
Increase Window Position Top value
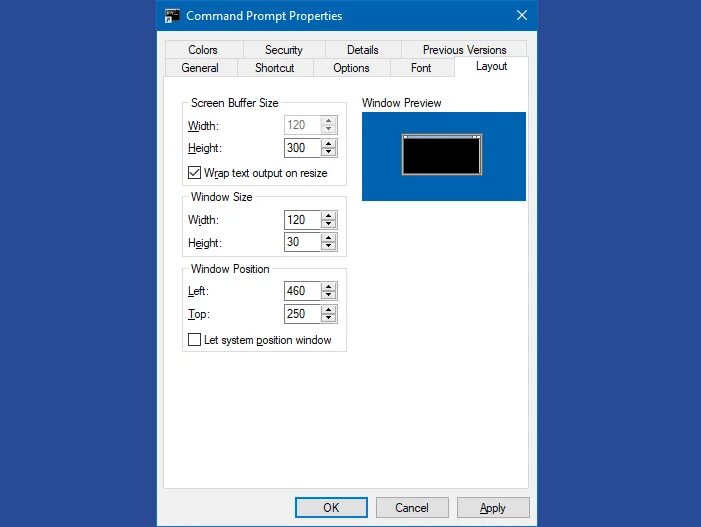tap(329, 310)
